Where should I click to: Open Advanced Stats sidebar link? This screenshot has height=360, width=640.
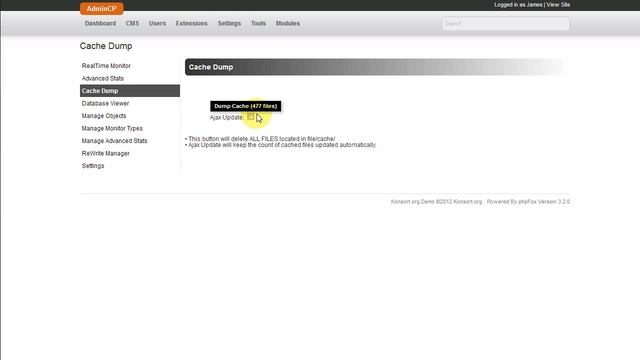click(x=102, y=78)
